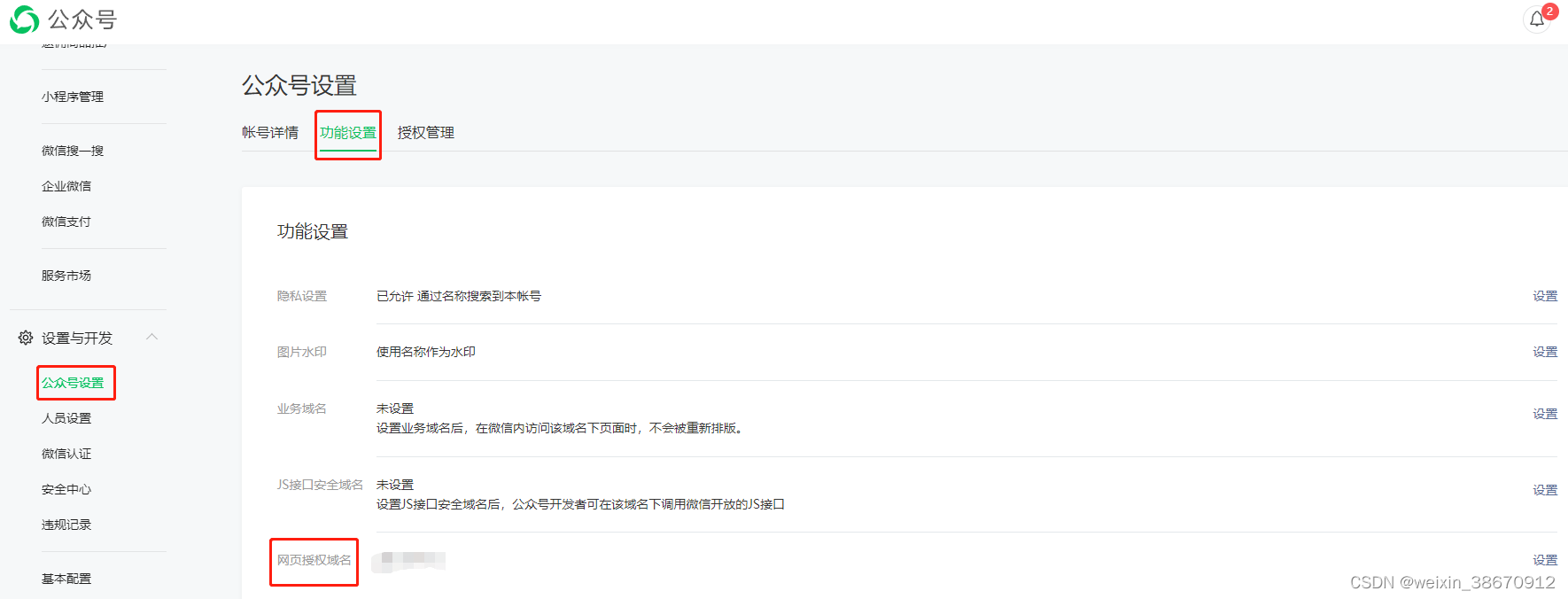
Task: Open 基本配置 sidebar item
Action: pos(66,579)
